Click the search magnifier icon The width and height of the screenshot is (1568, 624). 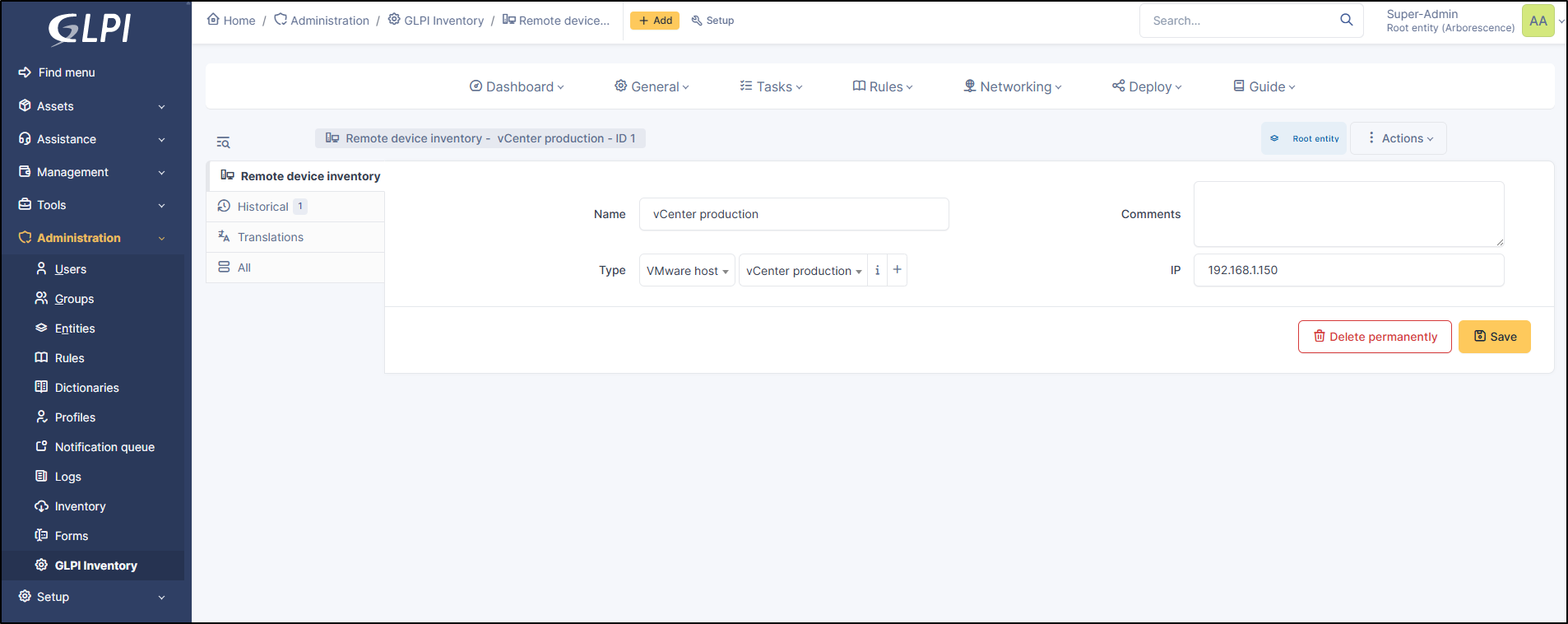1346,20
